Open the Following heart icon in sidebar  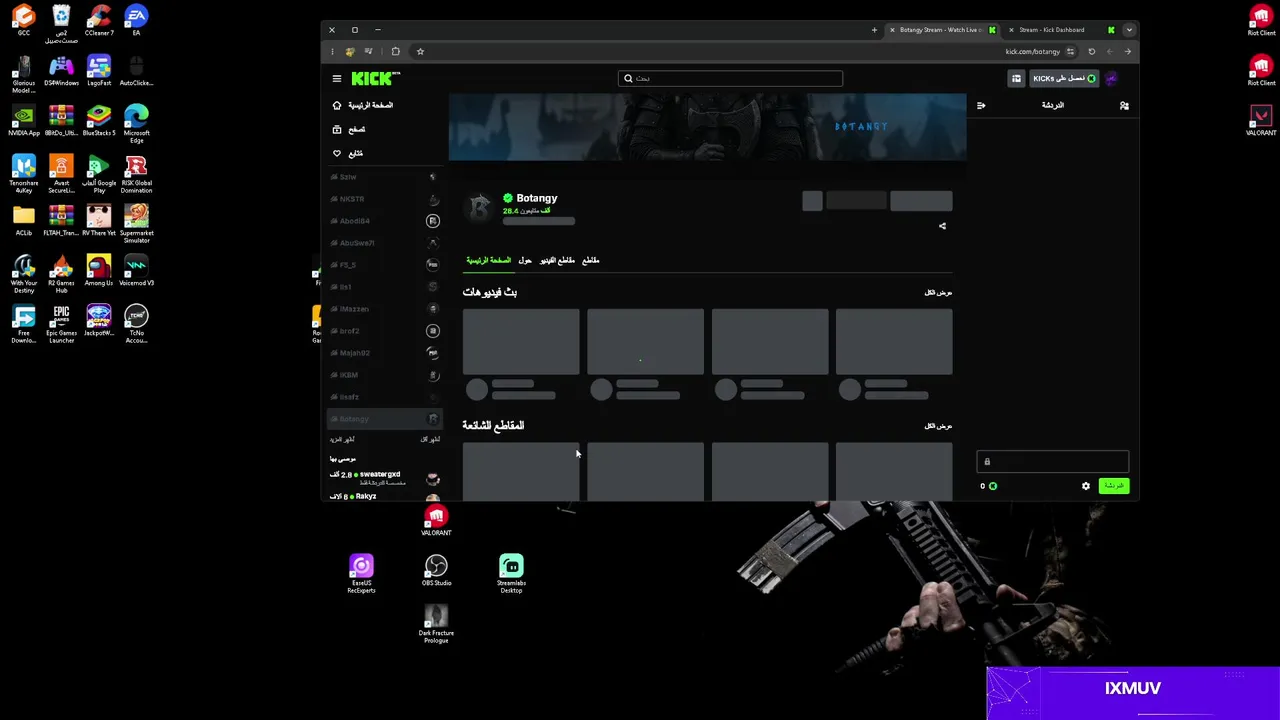(x=337, y=153)
